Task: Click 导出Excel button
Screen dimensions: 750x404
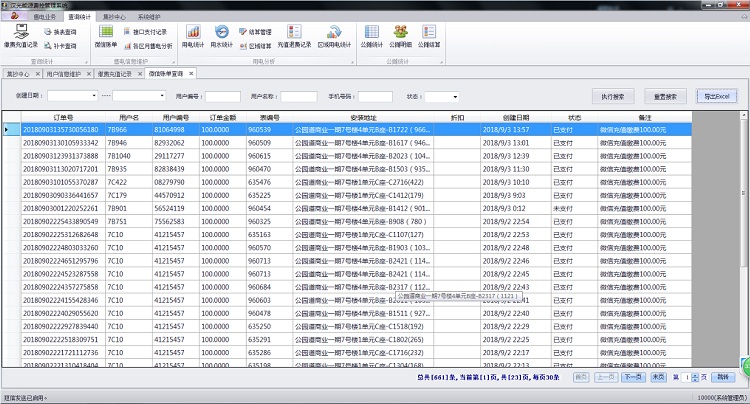Action: coord(717,97)
